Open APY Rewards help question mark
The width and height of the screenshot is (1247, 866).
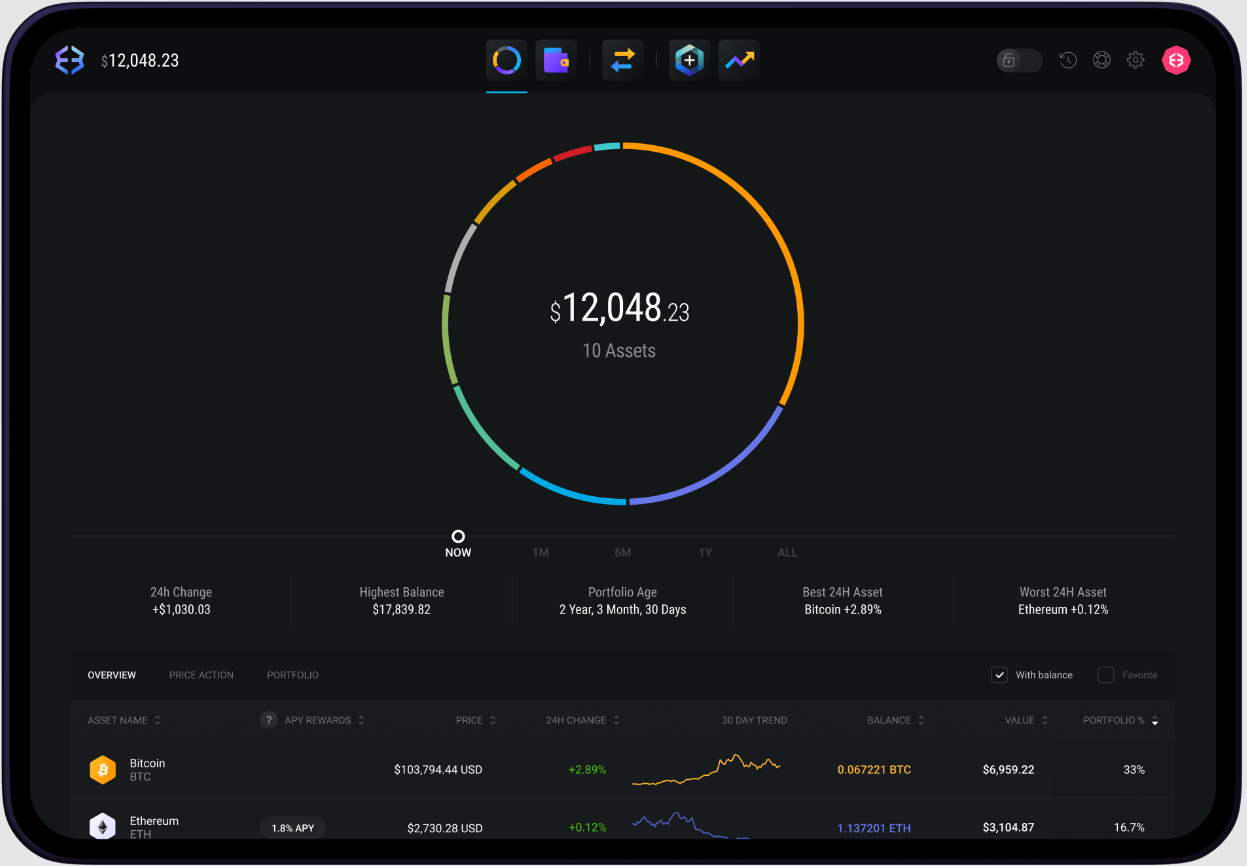click(x=268, y=720)
